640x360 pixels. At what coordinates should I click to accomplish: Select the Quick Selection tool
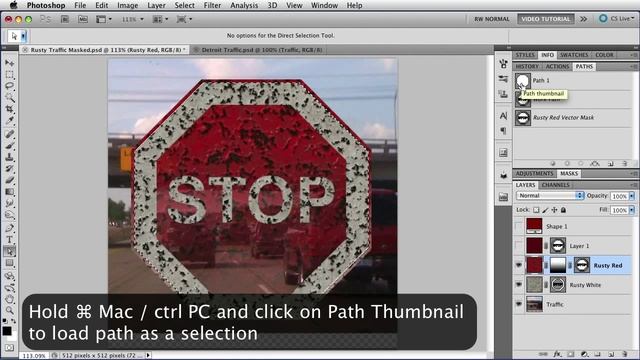coord(9,98)
